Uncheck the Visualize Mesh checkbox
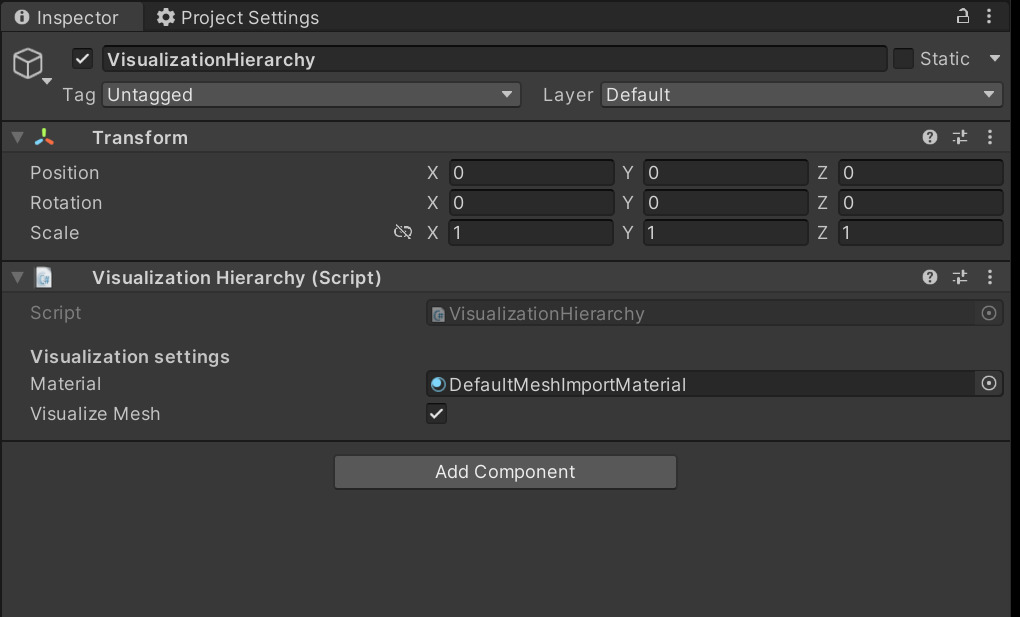 pyautogui.click(x=437, y=413)
